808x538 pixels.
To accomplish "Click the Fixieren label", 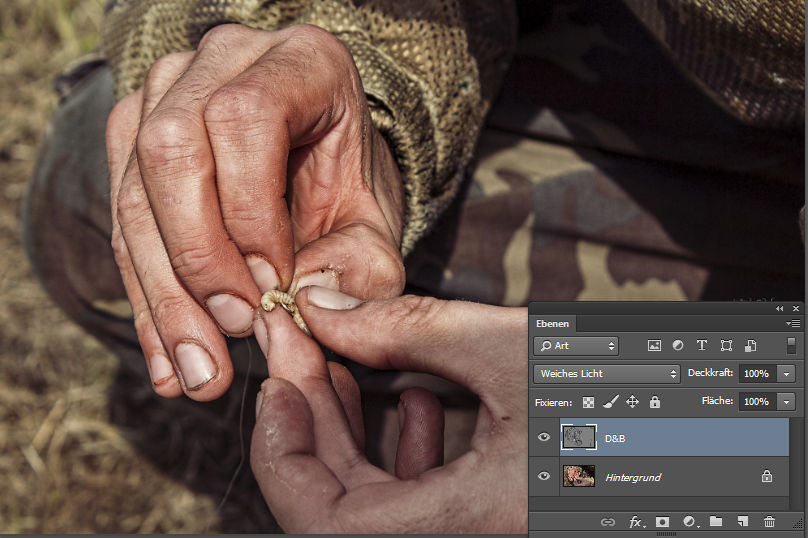I will pos(553,402).
